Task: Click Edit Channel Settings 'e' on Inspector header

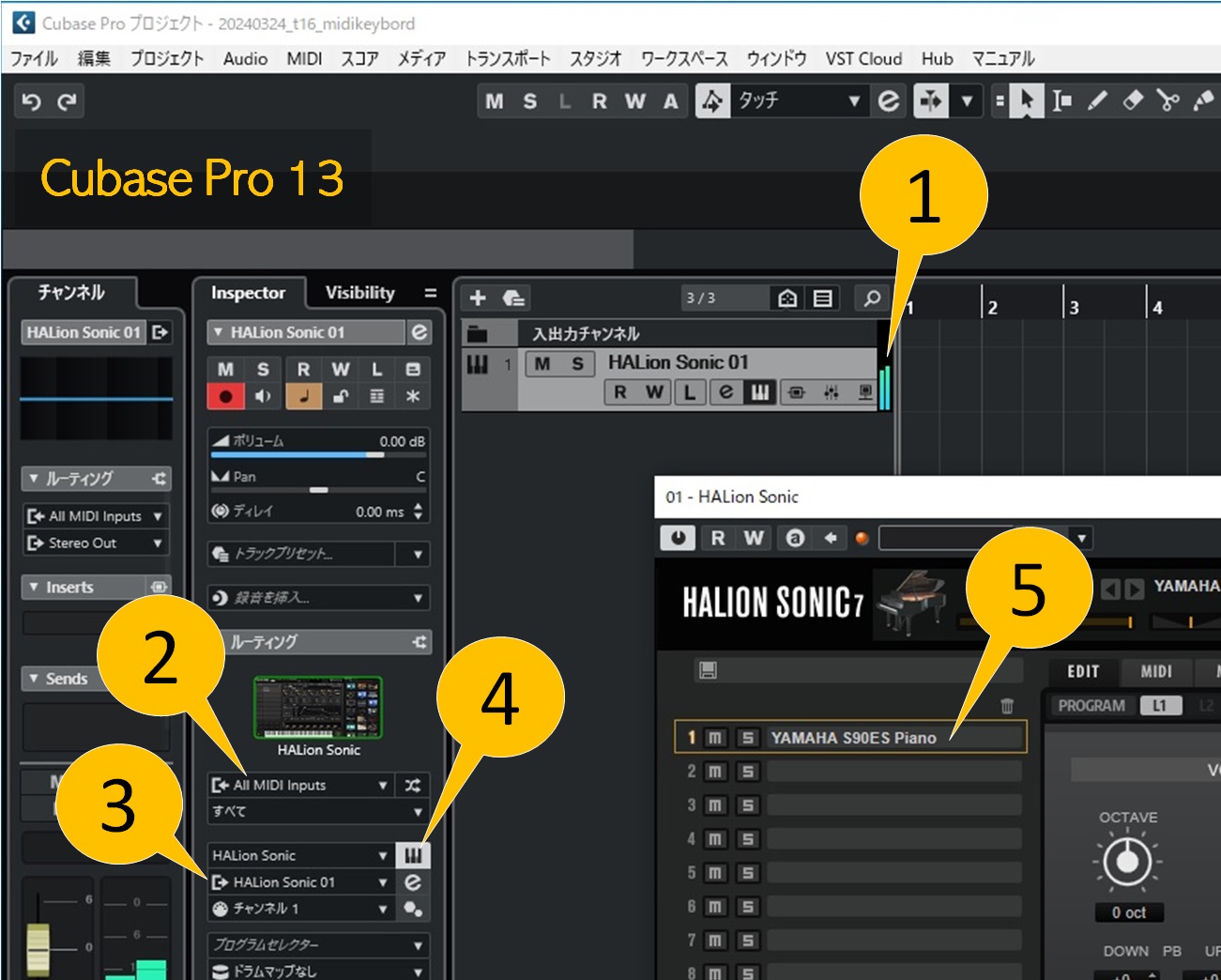Action: (420, 332)
